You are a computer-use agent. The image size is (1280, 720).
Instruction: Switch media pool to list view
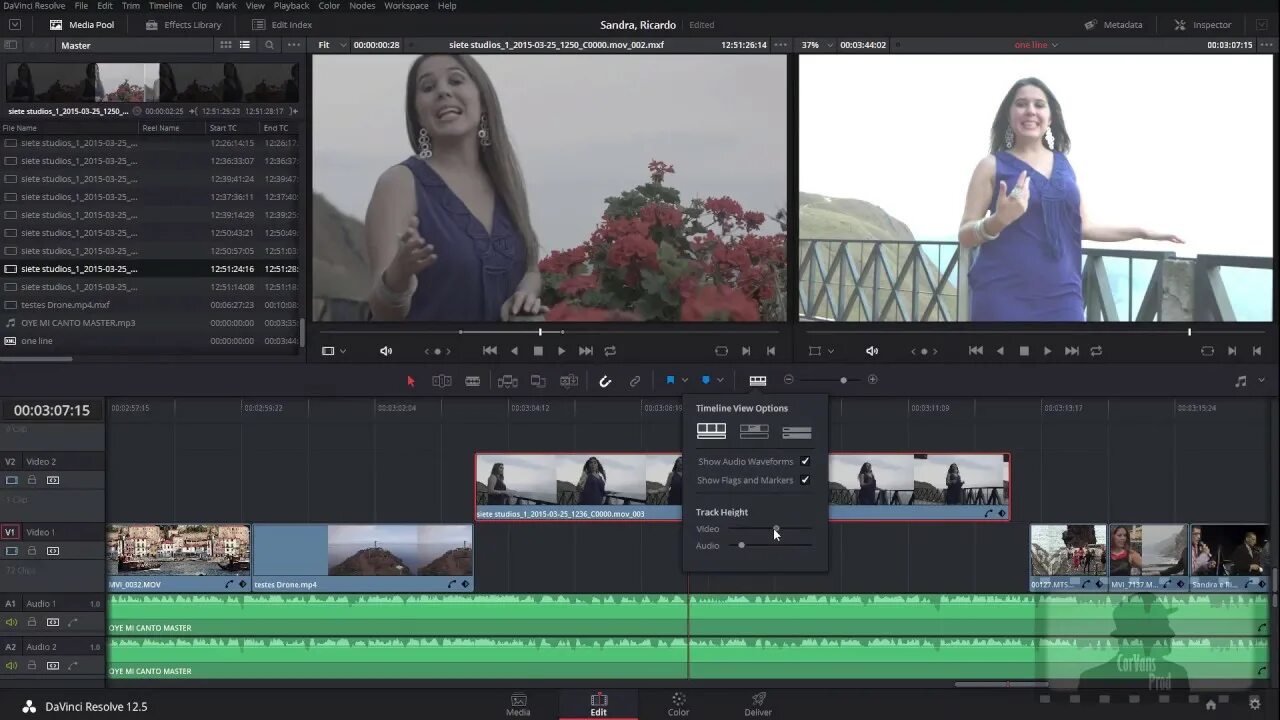click(x=245, y=45)
